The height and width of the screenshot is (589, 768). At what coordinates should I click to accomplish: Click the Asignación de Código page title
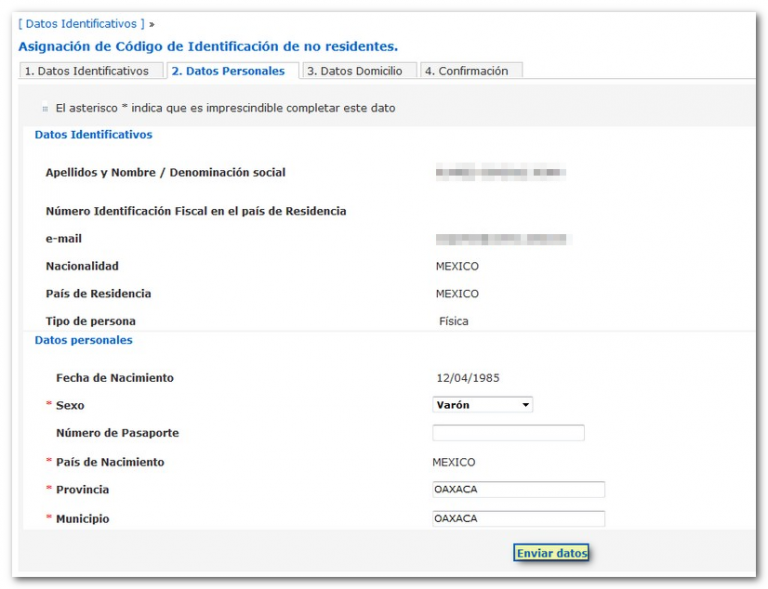[x=208, y=46]
